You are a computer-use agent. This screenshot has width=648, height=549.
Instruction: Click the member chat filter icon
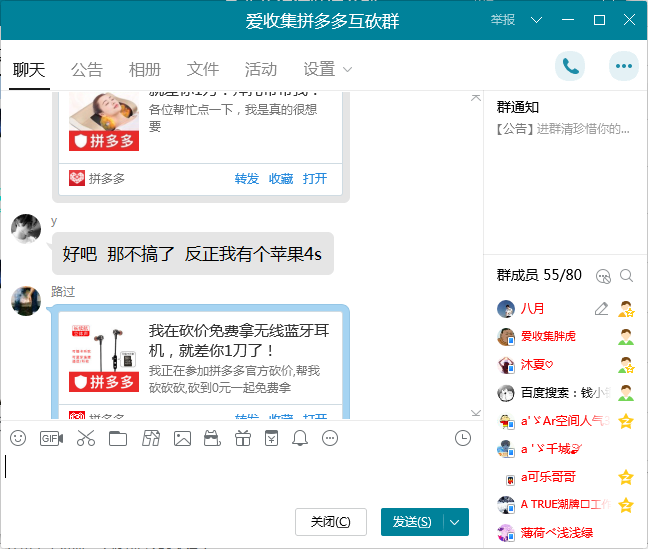coord(603,276)
